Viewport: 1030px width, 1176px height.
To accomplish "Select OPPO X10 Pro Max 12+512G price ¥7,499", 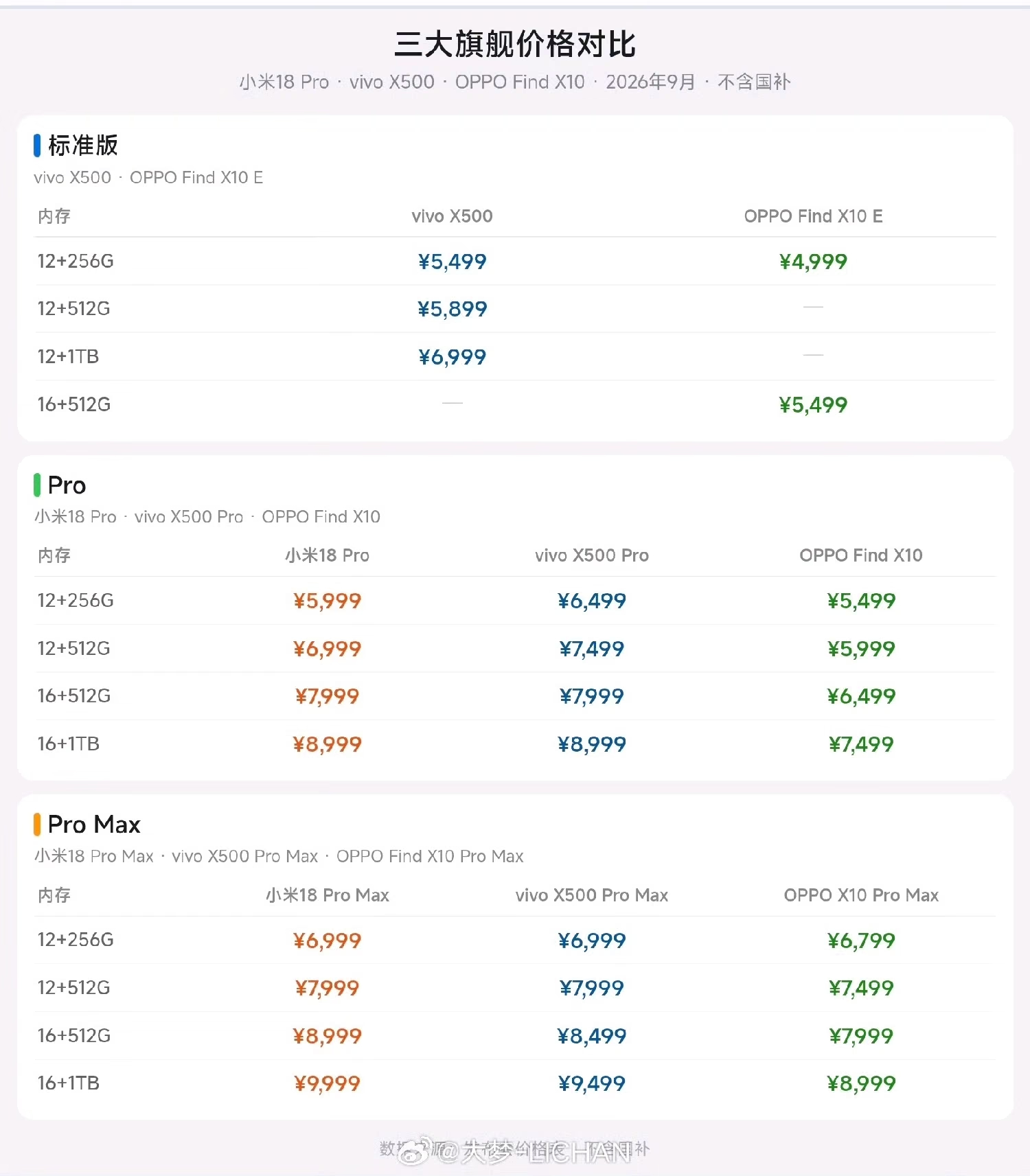I will click(x=861, y=988).
